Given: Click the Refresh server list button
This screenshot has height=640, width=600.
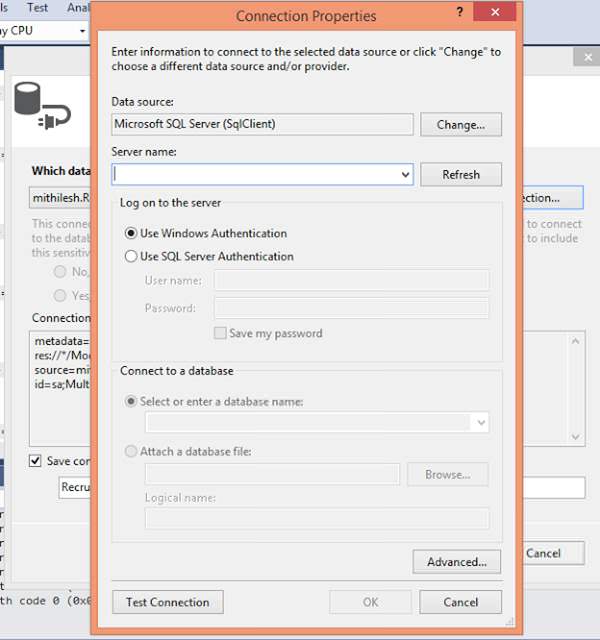Looking at the screenshot, I should (461, 175).
